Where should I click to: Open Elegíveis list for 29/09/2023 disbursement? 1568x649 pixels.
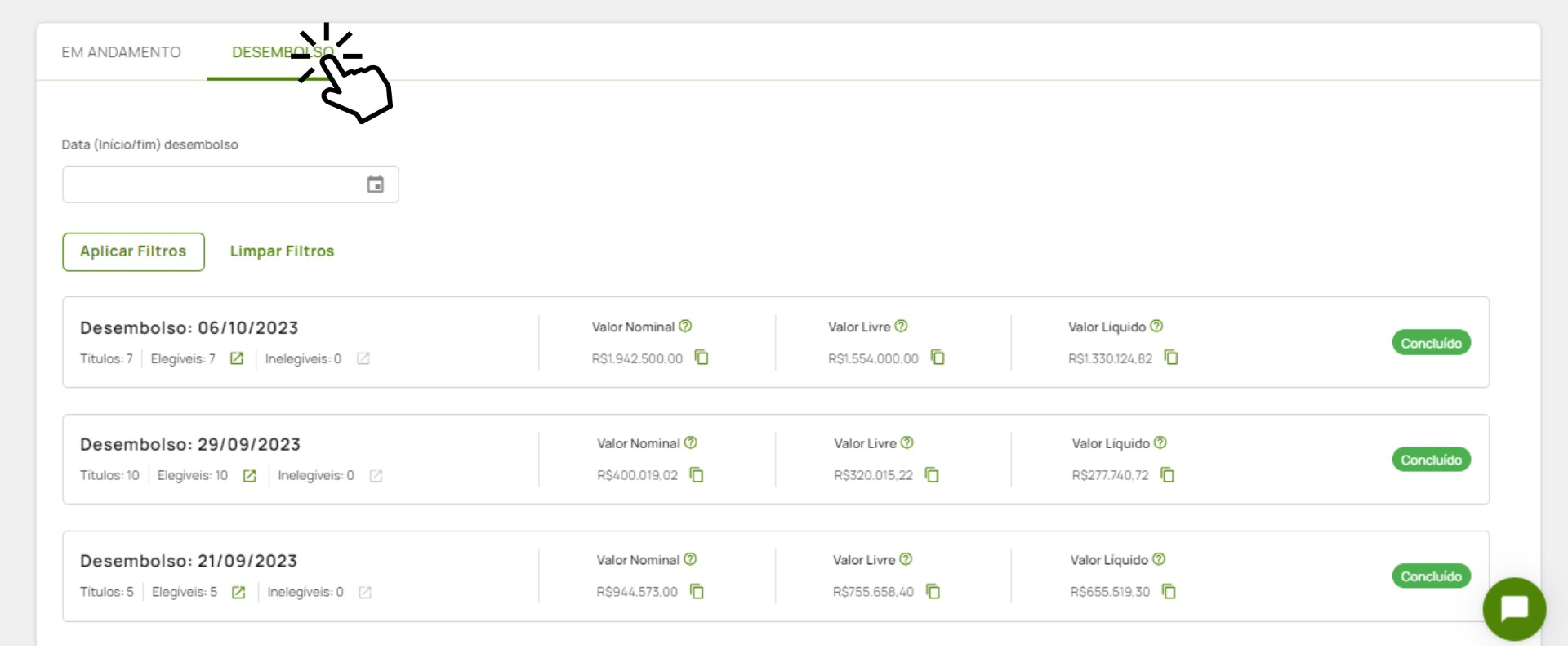[x=250, y=476]
